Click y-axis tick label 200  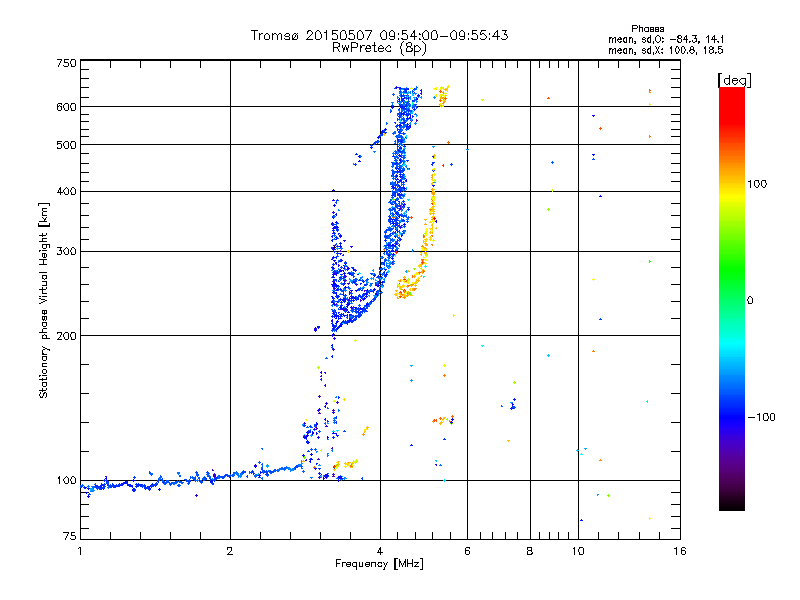click(66, 336)
